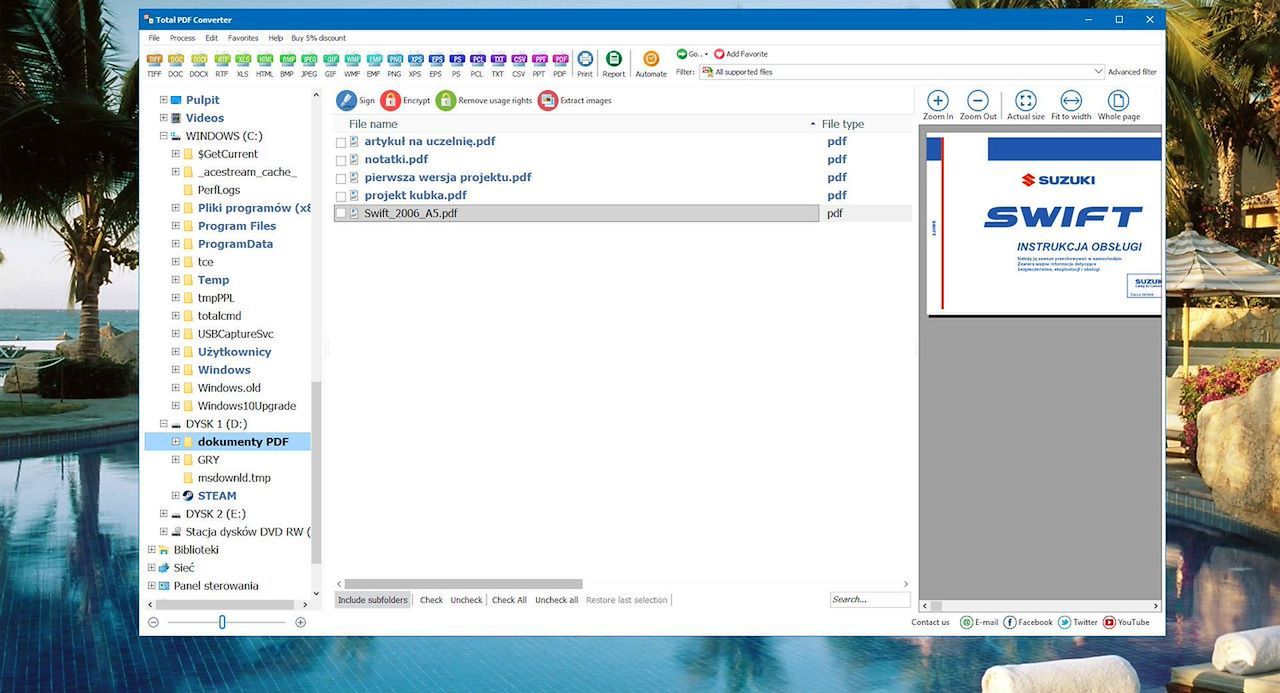Click the Check All button
This screenshot has height=693, width=1280.
pos(509,600)
